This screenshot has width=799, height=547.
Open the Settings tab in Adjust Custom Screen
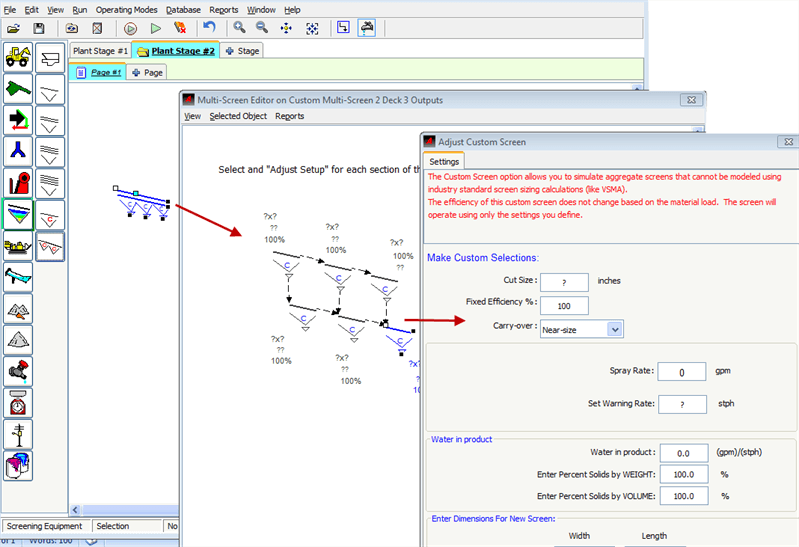(x=444, y=161)
